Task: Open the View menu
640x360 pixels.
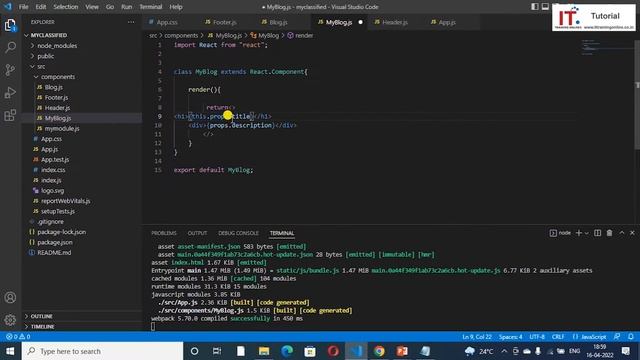Action: (92, 7)
